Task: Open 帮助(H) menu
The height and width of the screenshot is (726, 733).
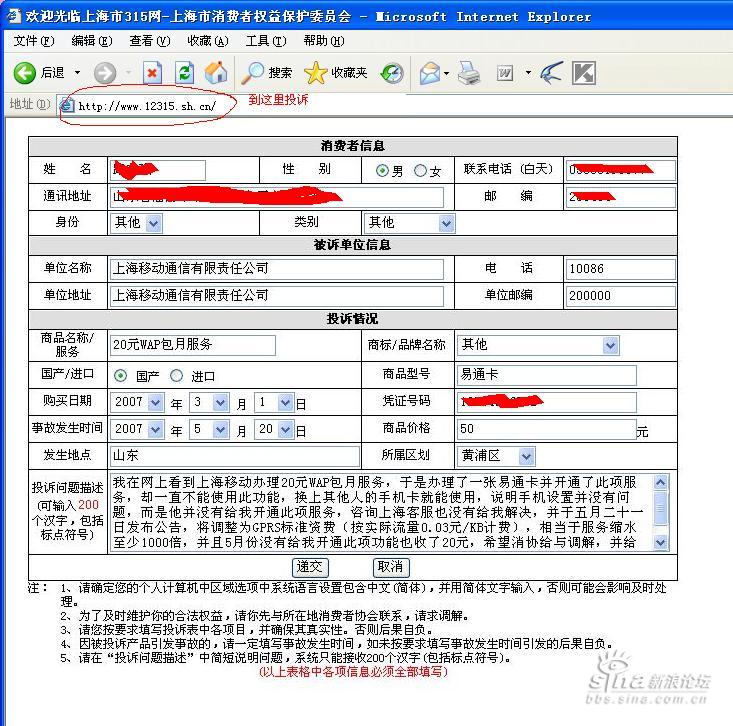Action: tap(323, 41)
